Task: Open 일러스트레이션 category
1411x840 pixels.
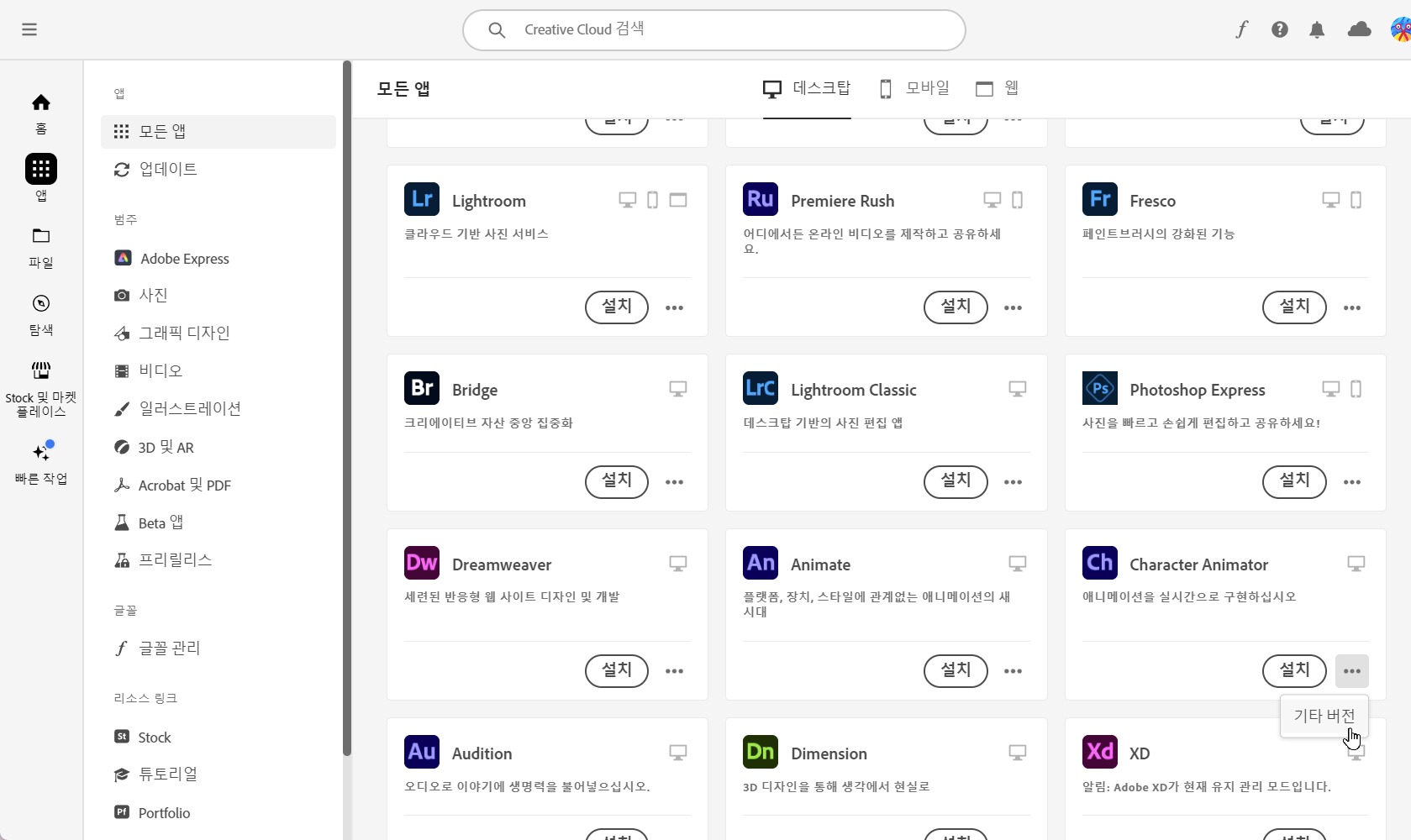Action: pos(218,409)
